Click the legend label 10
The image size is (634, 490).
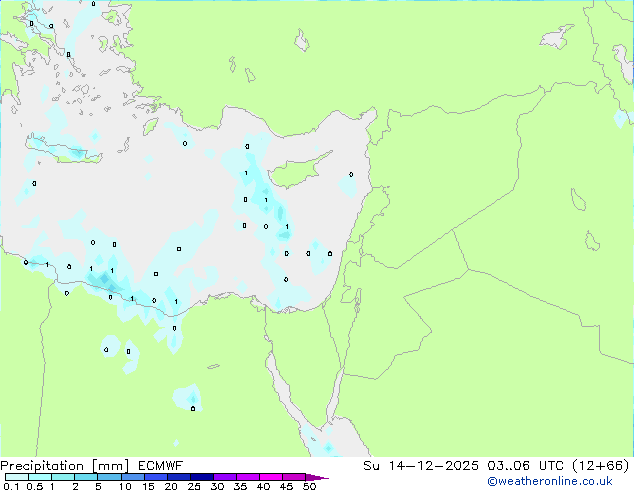tap(125, 486)
